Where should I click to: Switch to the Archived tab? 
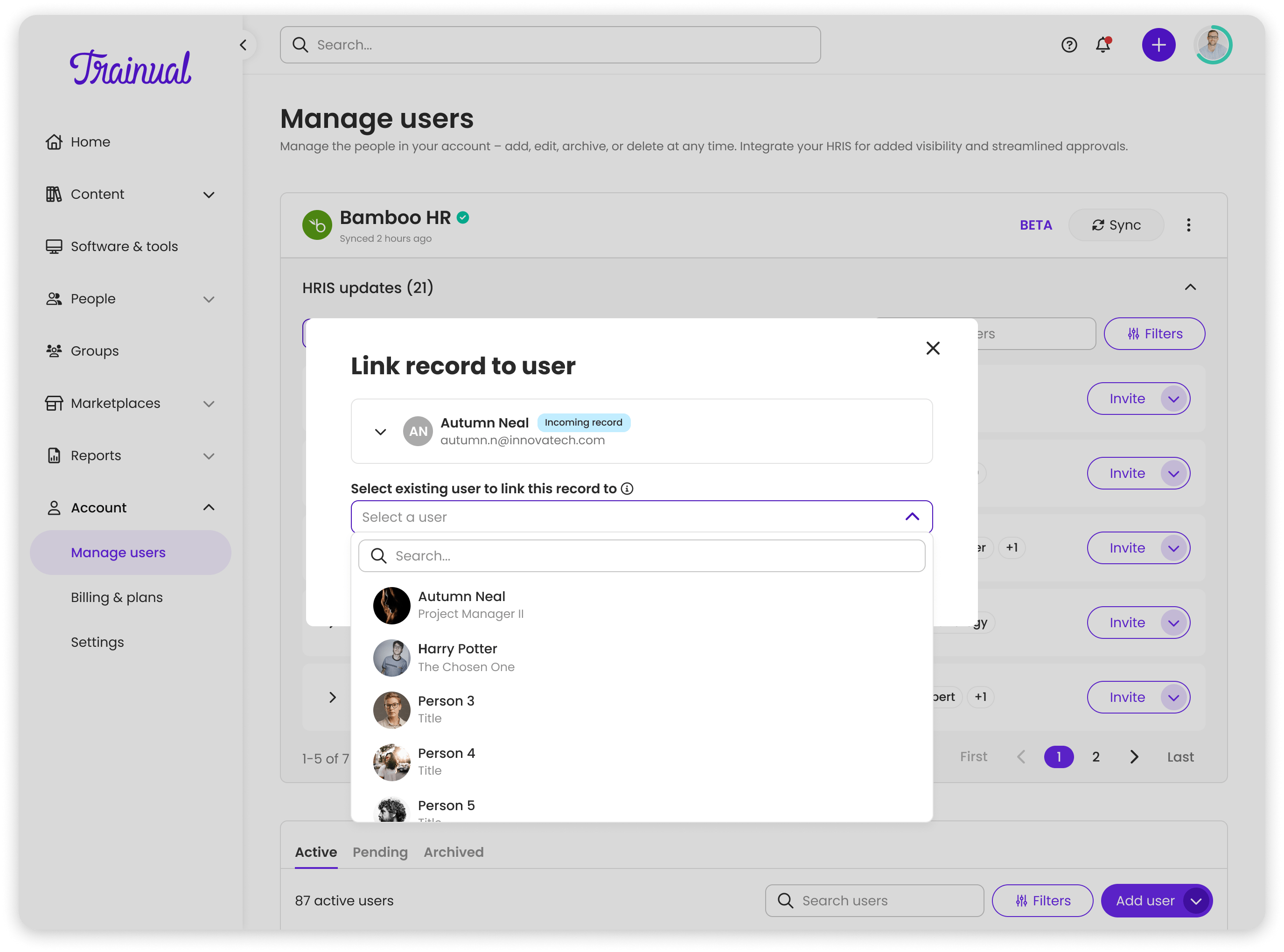[x=454, y=853]
